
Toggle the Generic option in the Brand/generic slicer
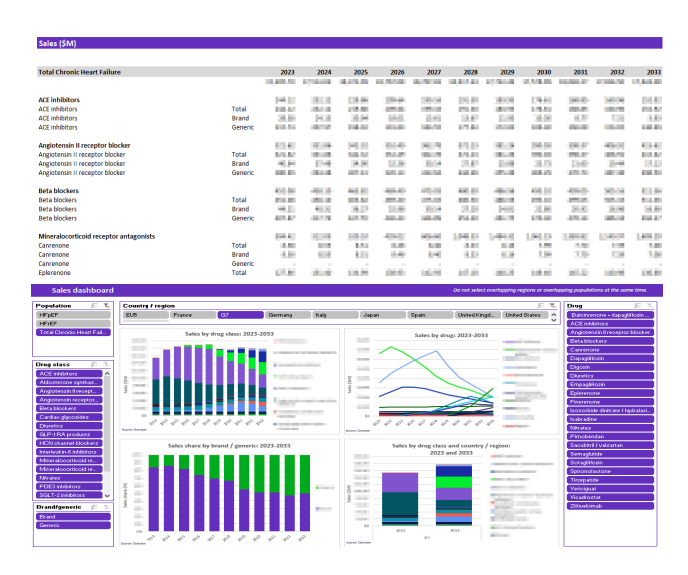pos(71,525)
